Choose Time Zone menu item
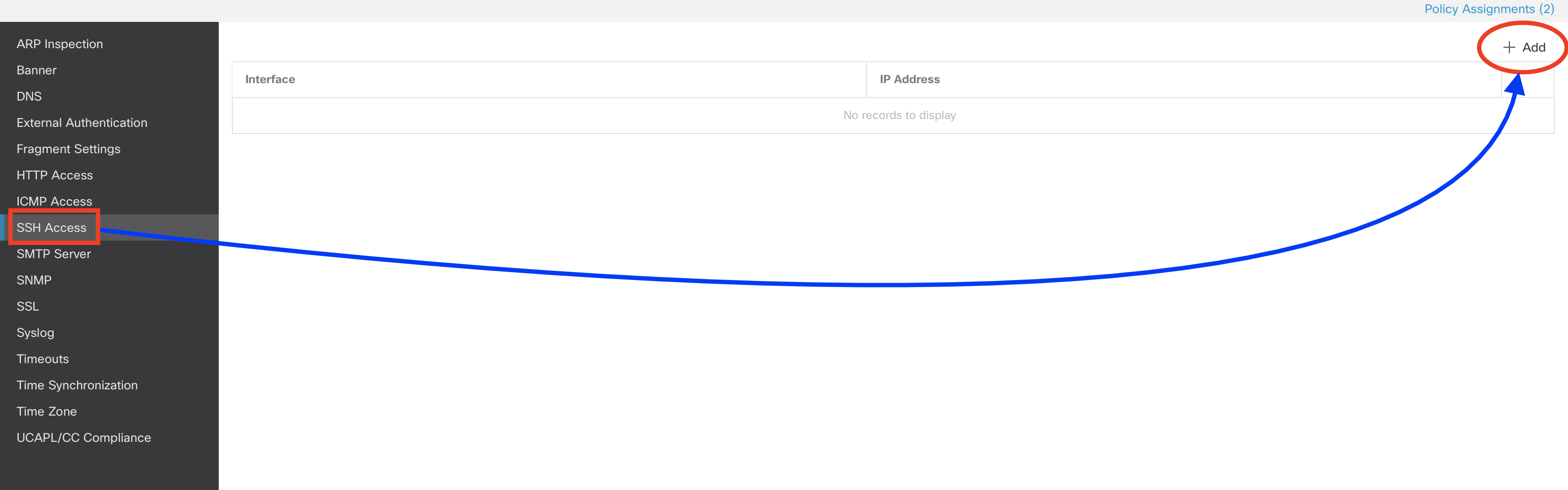 [46, 411]
